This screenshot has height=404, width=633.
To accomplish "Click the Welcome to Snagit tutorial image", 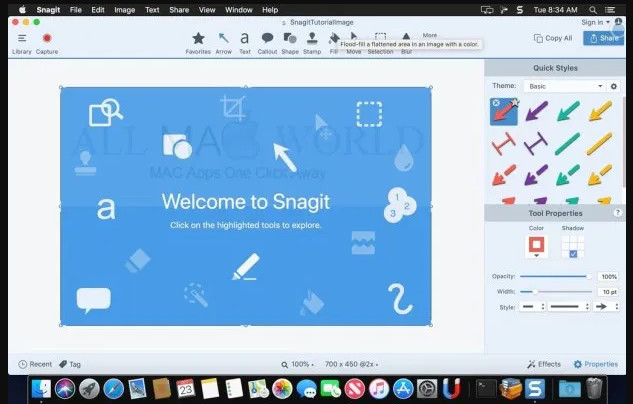I will click(246, 206).
